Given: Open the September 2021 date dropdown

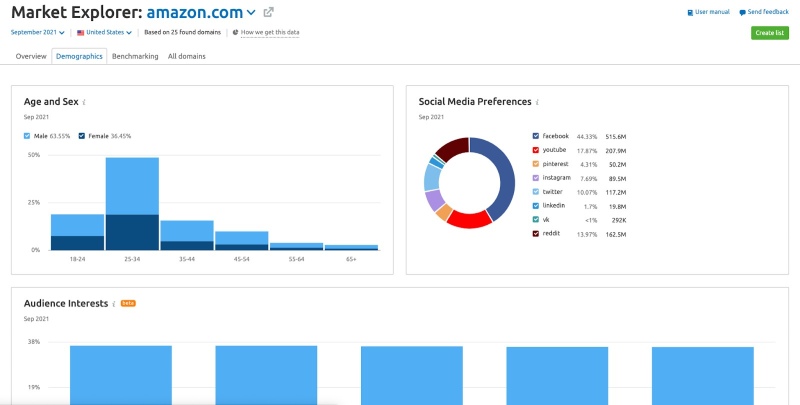Looking at the screenshot, I should pos(38,32).
